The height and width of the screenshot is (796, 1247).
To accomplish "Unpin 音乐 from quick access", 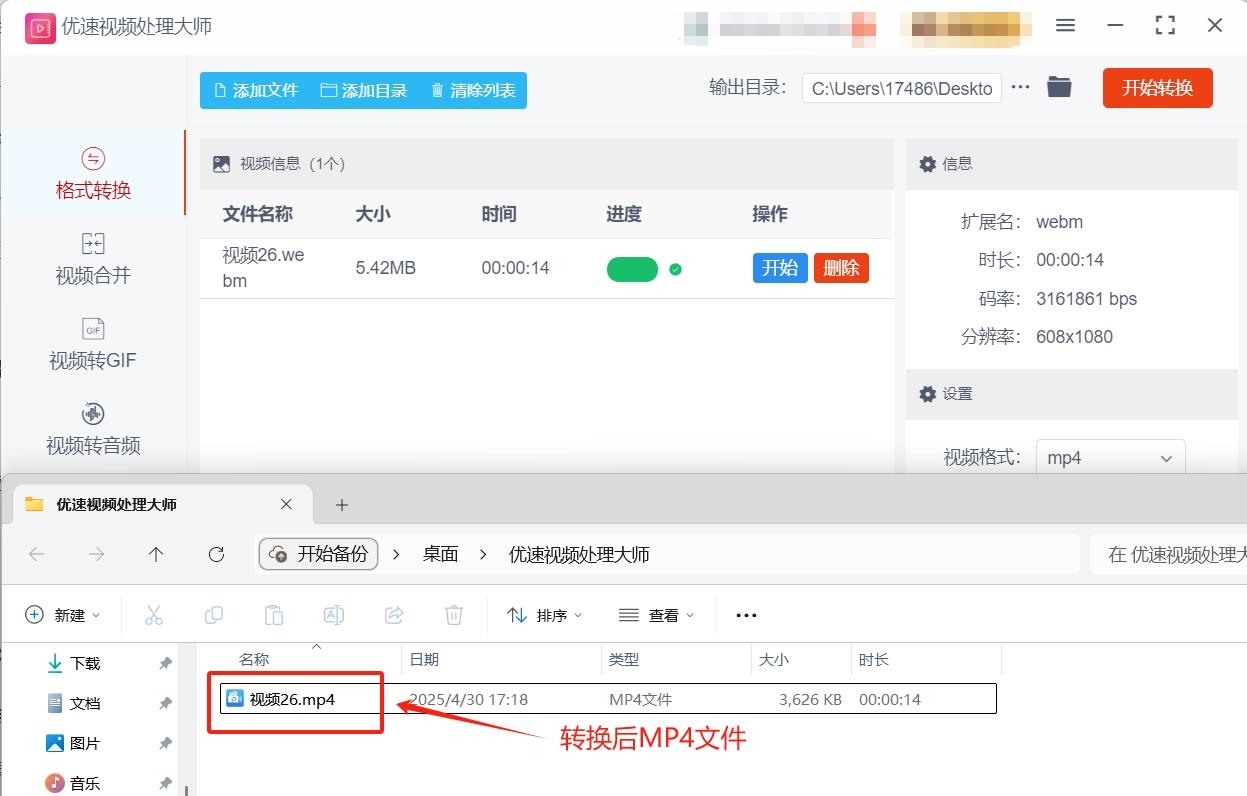I will click(x=166, y=784).
